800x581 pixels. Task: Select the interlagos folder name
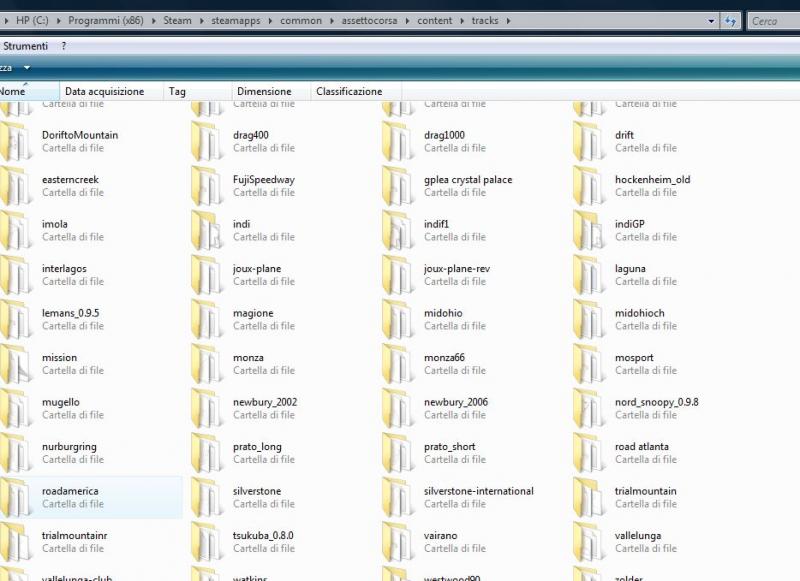[x=64, y=268]
